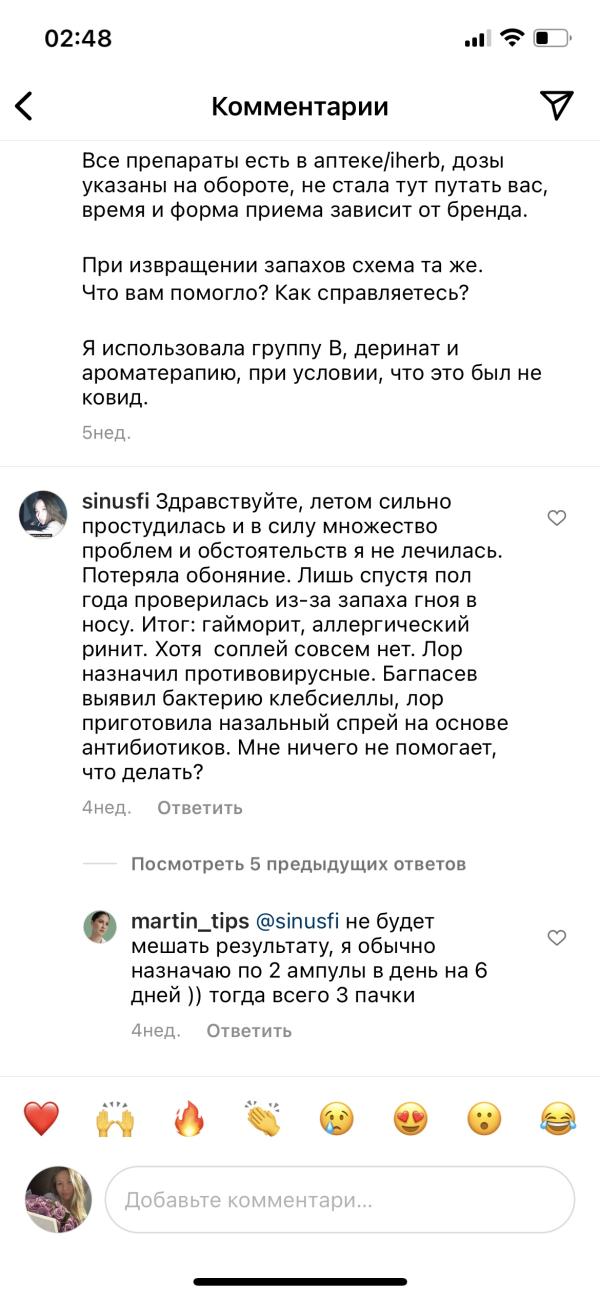Image resolution: width=600 pixels, height=1297 pixels.
Task: Expand 'Посмотреть 5 предыдущих ответов'
Action: click(x=298, y=864)
